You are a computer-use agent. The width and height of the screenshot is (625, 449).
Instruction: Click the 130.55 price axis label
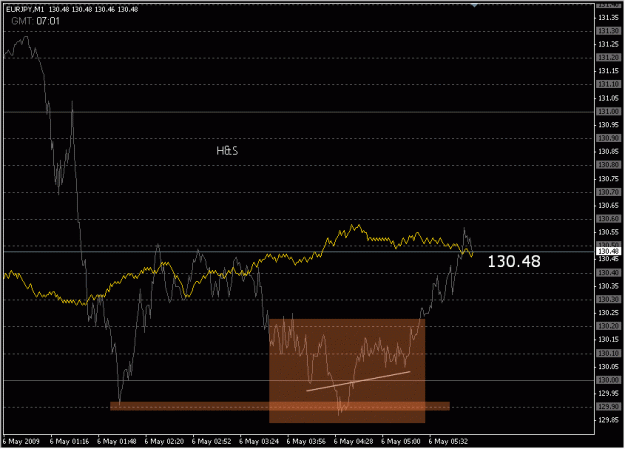pyautogui.click(x=608, y=232)
